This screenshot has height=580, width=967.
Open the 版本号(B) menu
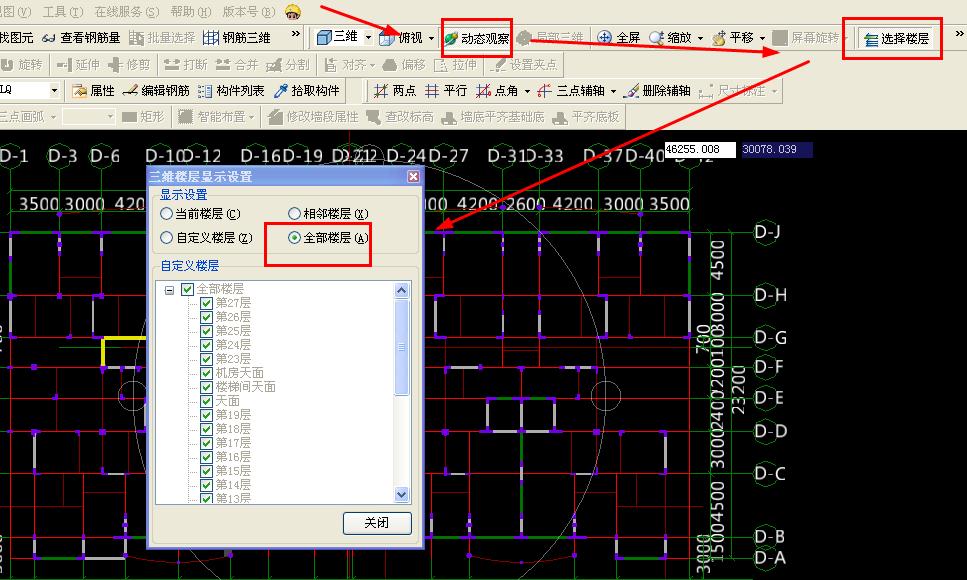[248, 12]
